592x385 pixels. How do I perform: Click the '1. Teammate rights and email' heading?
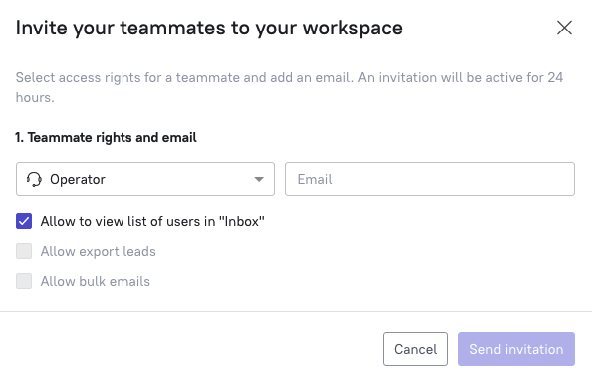106,137
